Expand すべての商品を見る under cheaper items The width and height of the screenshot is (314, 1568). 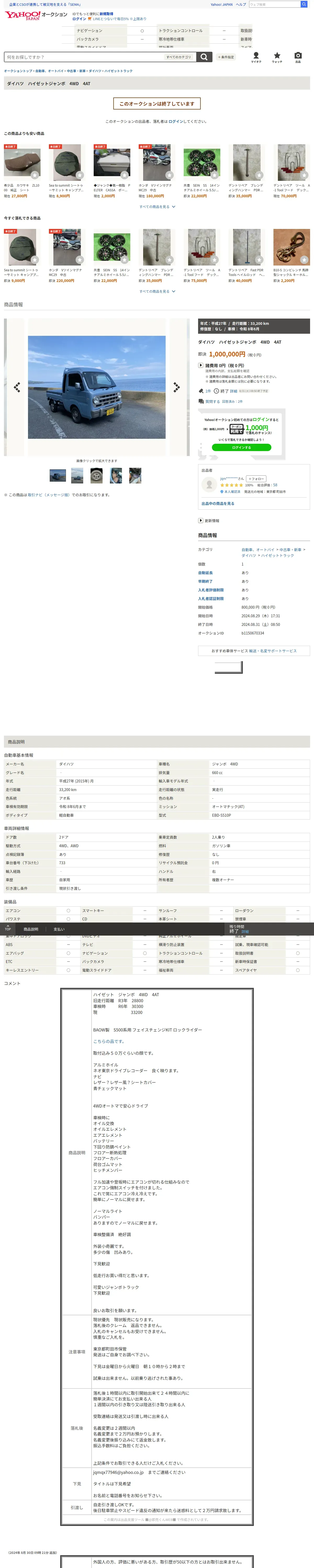pos(157,206)
